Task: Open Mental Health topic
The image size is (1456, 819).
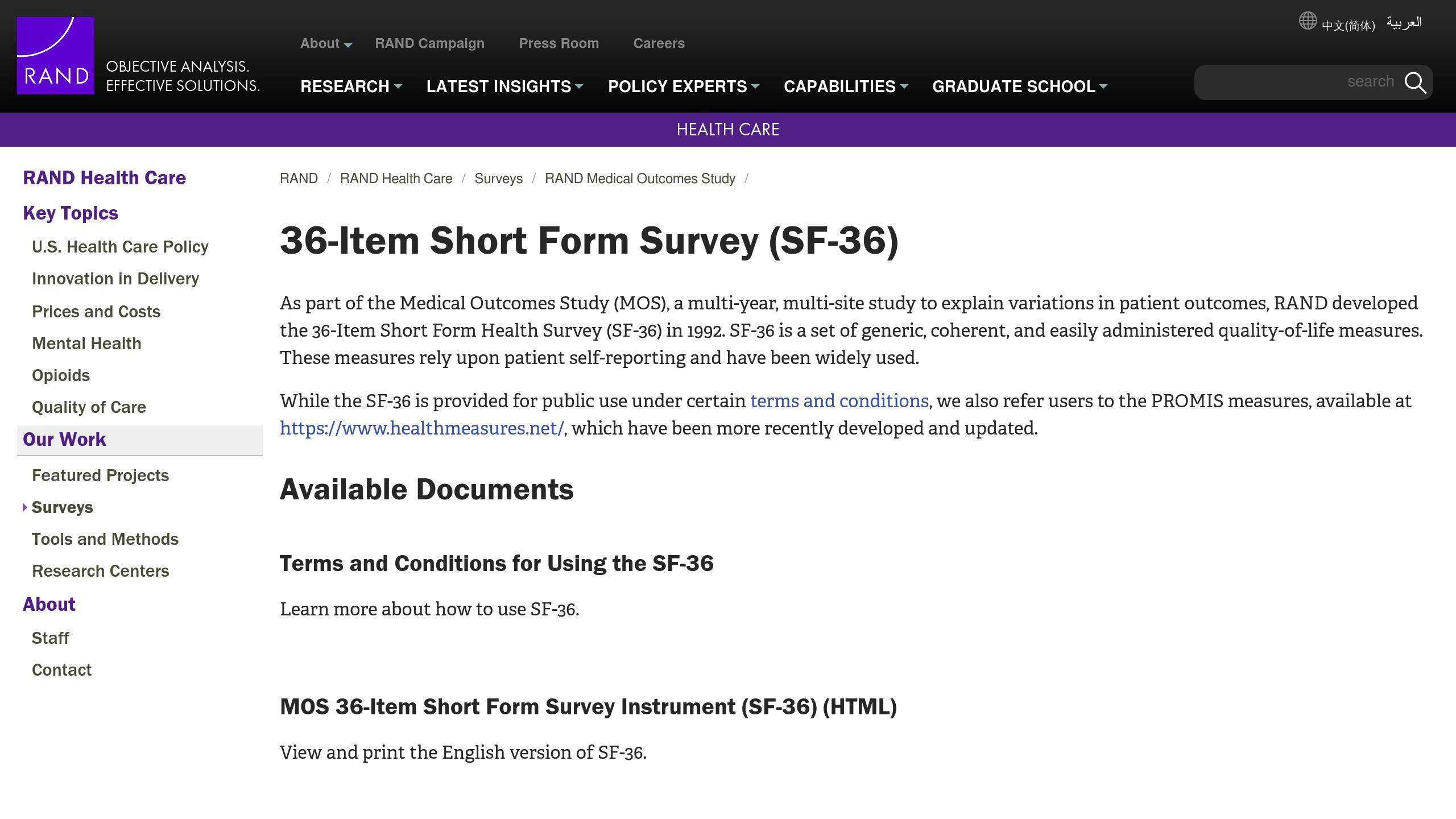Action: pos(86,344)
